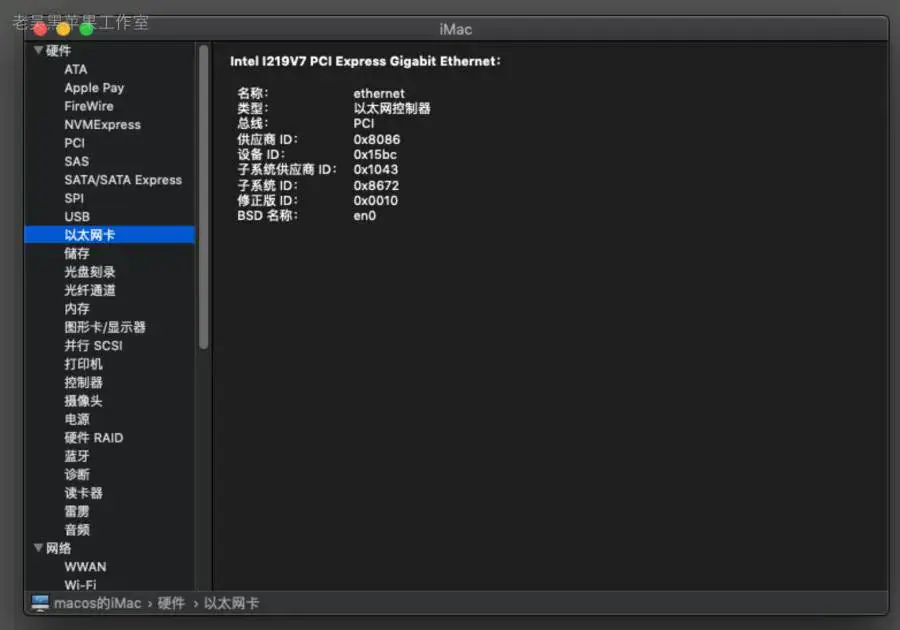
Task: Click subsystem vendor ID 0x1043
Action: coord(375,169)
